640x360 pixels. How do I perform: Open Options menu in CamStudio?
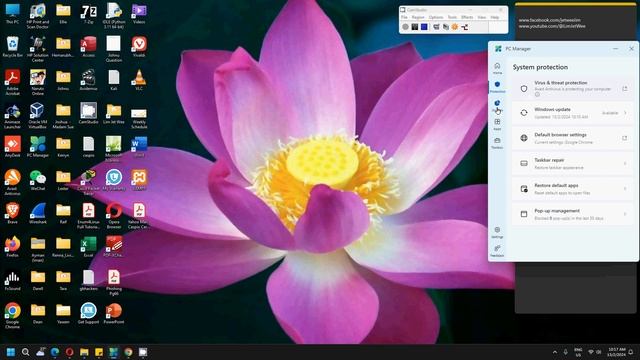click(x=436, y=18)
